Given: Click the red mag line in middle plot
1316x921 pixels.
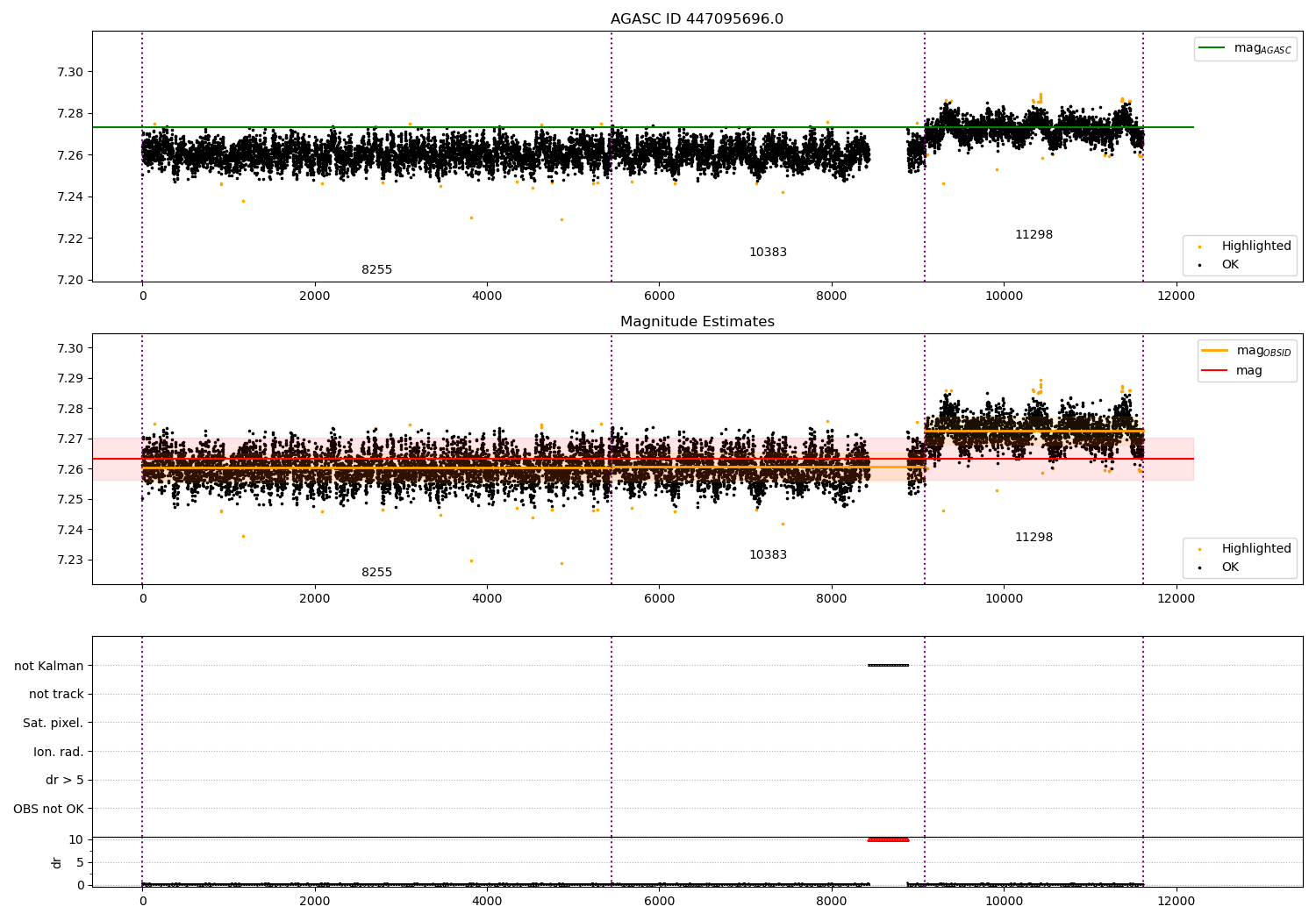Looking at the screenshot, I should [x=643, y=459].
